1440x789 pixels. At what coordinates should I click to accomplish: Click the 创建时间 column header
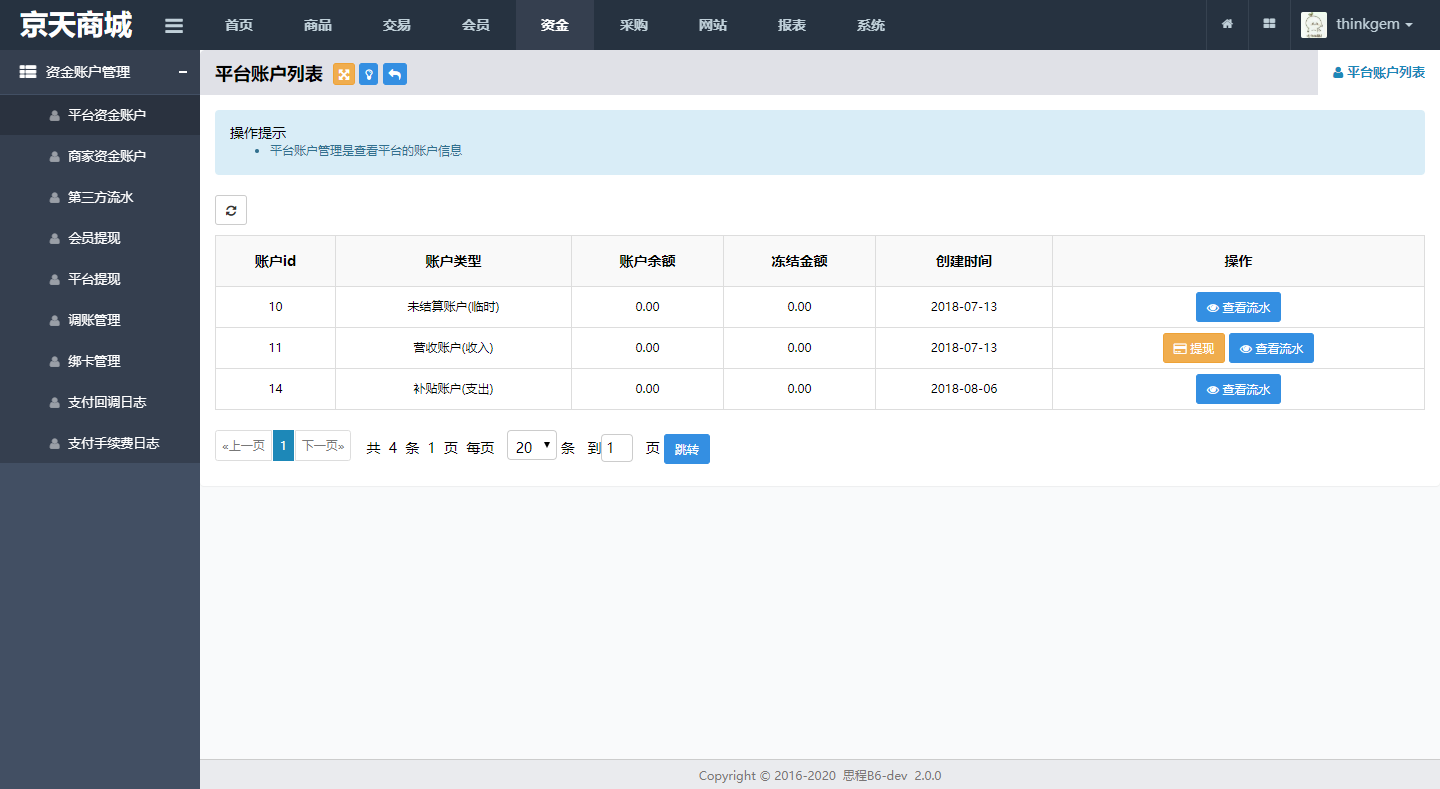pos(964,261)
